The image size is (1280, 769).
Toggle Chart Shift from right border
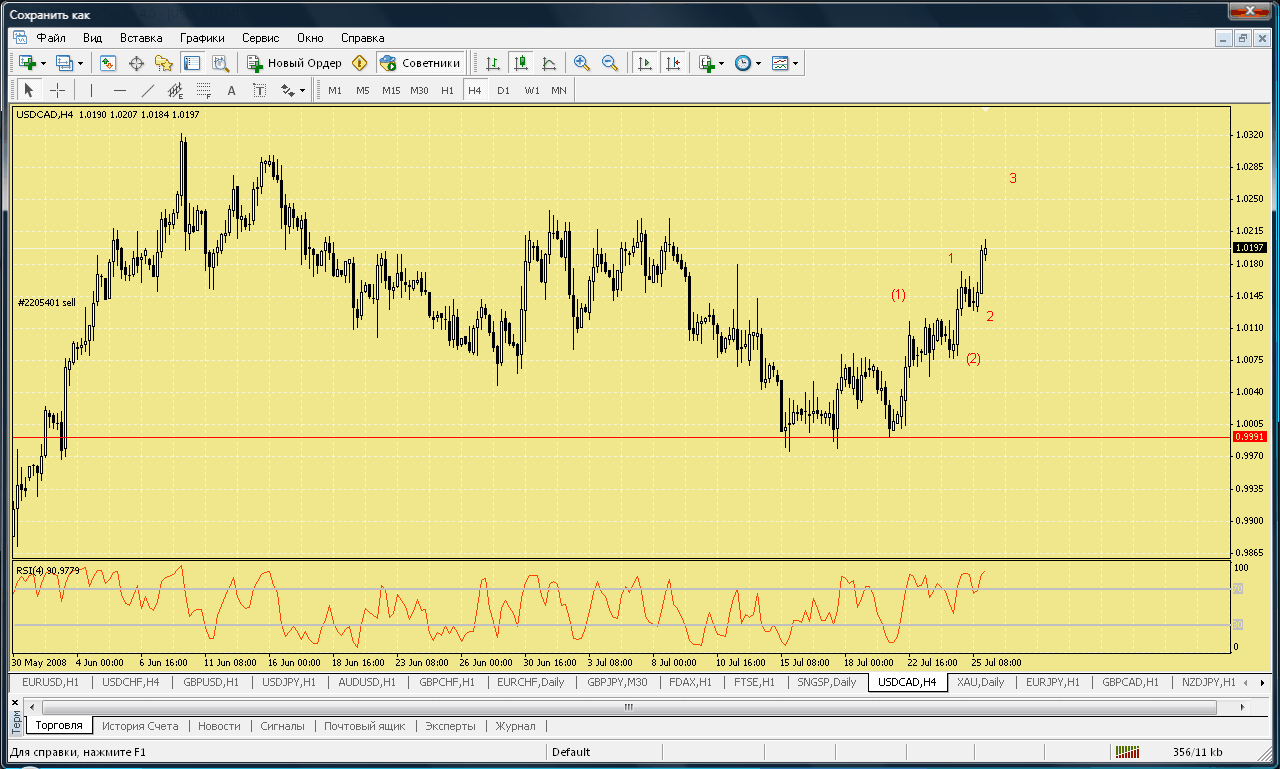click(x=673, y=63)
